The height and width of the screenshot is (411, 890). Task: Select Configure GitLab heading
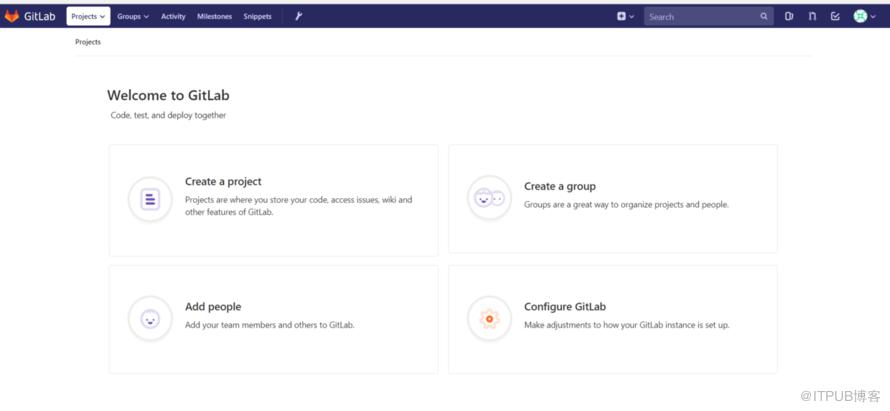565,307
